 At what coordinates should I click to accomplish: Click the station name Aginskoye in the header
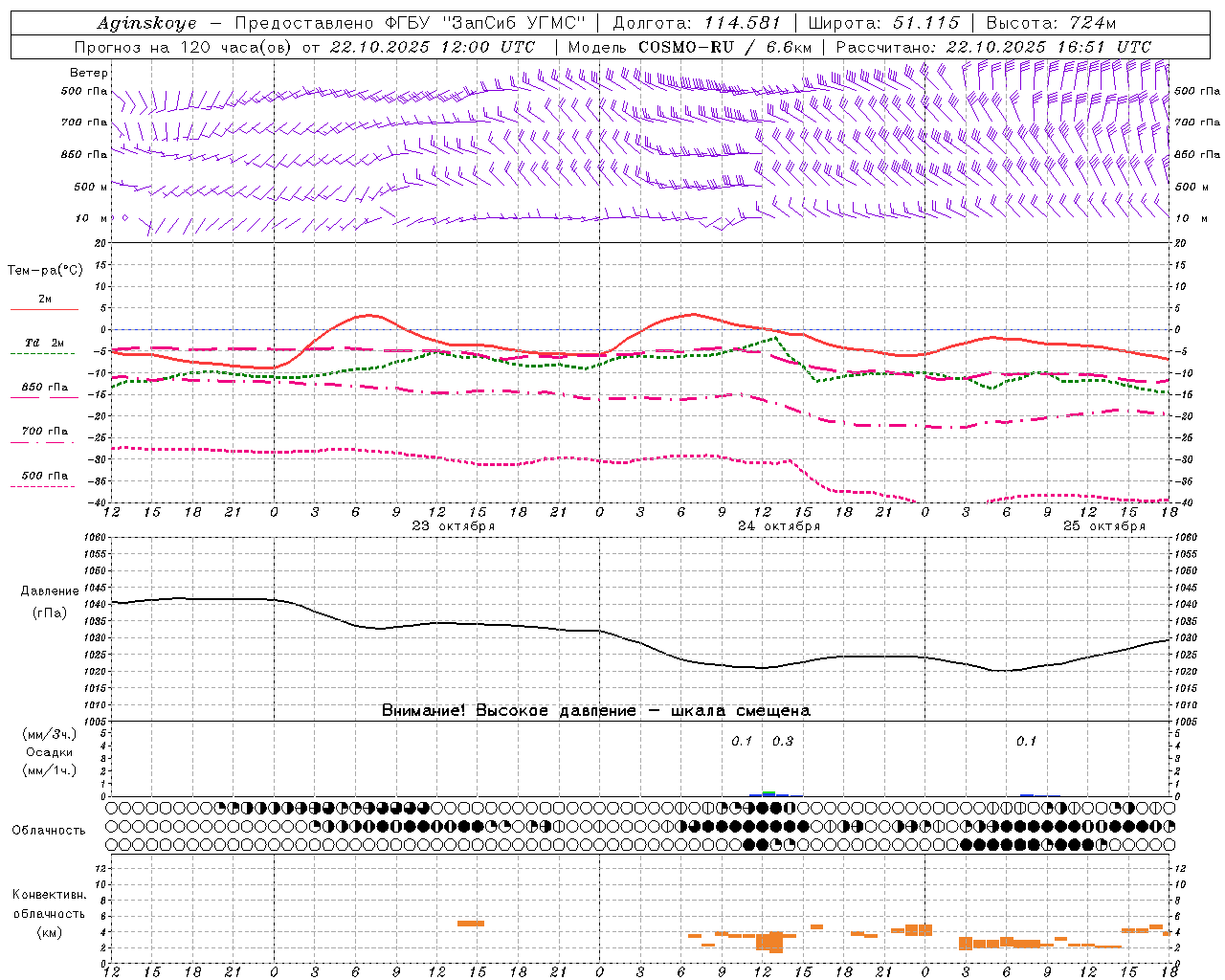pyautogui.click(x=146, y=23)
